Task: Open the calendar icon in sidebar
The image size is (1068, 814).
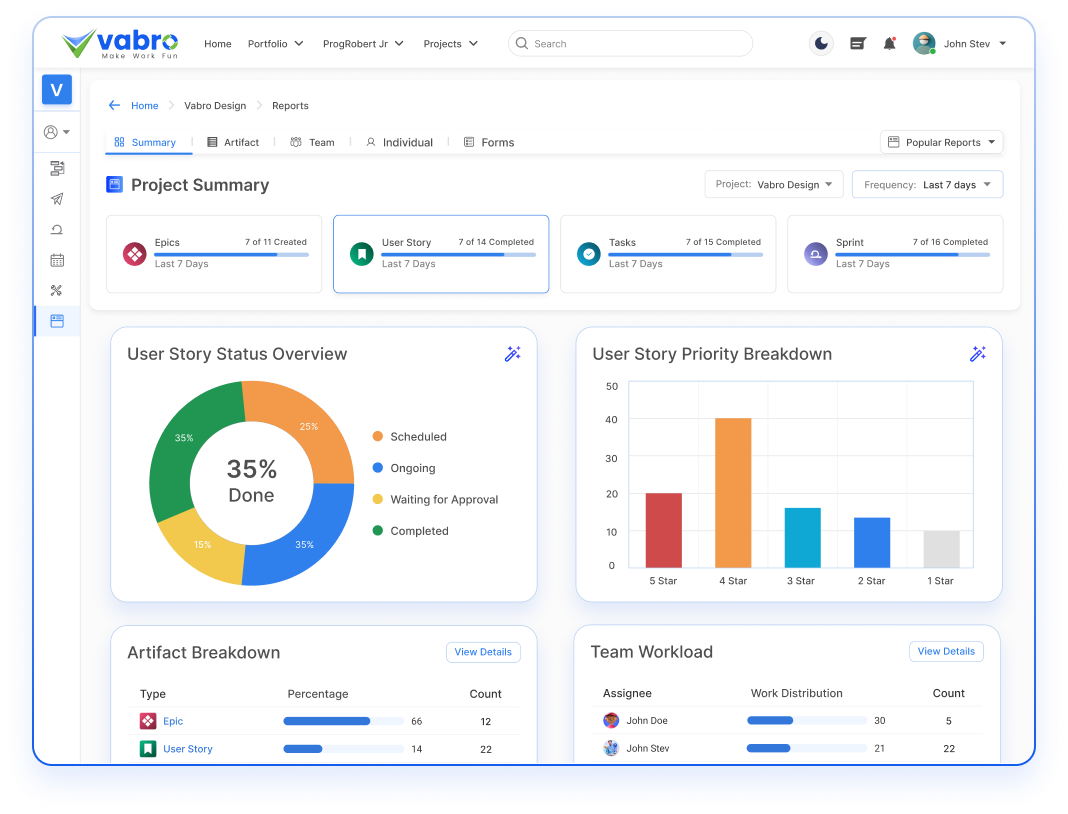Action: point(57,260)
